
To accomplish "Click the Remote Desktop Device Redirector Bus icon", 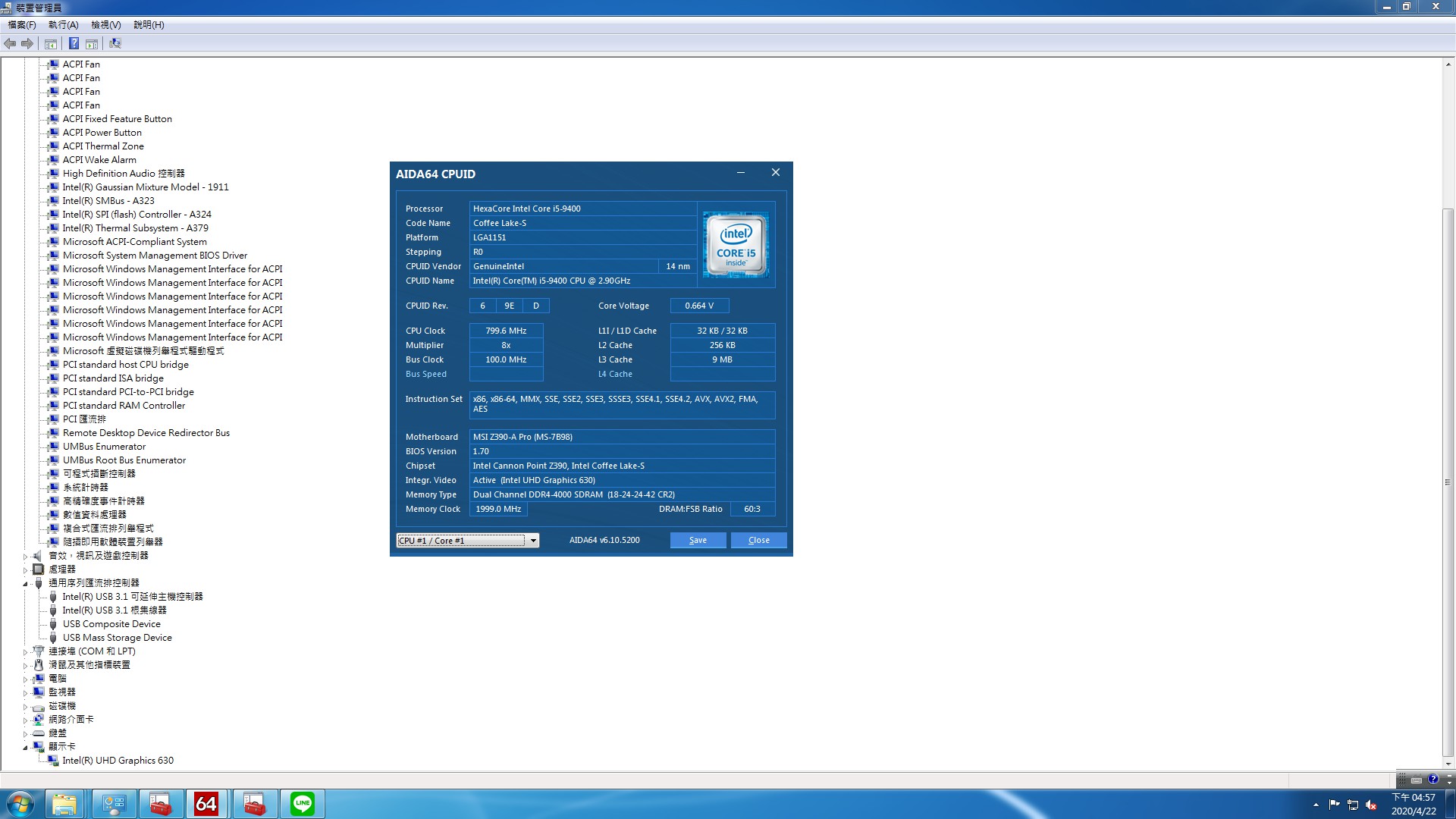I will tap(53, 433).
